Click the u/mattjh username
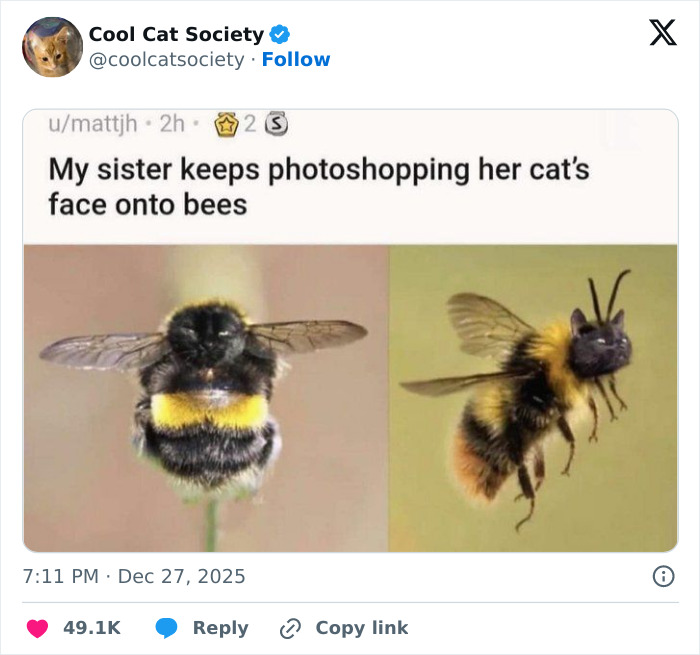The width and height of the screenshot is (700, 655). (x=93, y=124)
